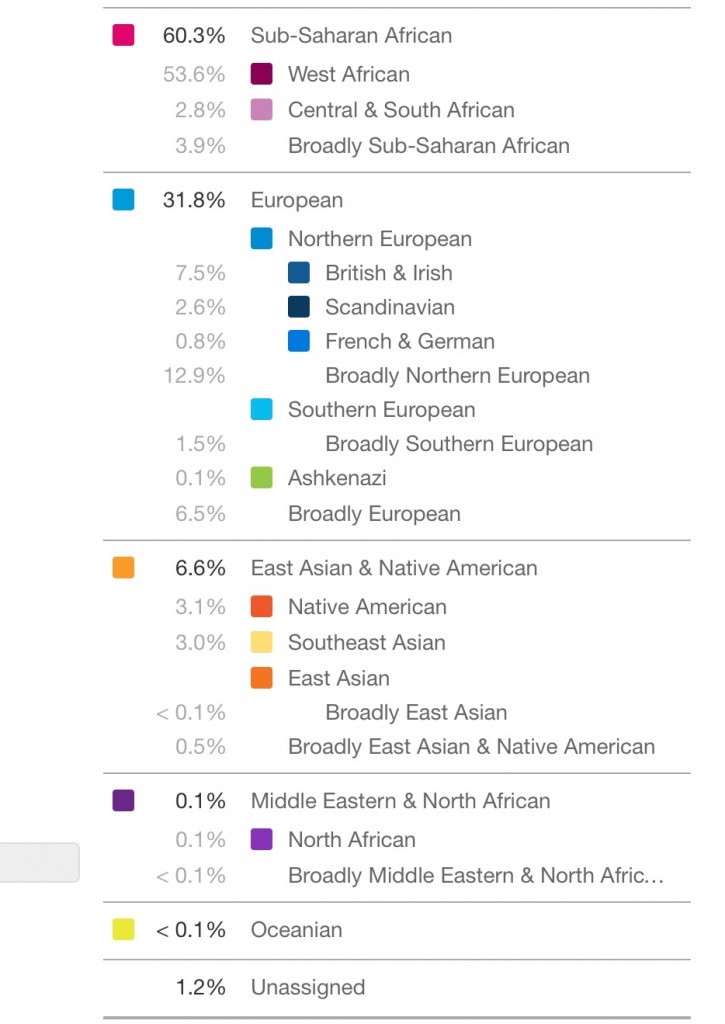Click the gray button at left edge
The image size is (725, 1024).
point(38,862)
